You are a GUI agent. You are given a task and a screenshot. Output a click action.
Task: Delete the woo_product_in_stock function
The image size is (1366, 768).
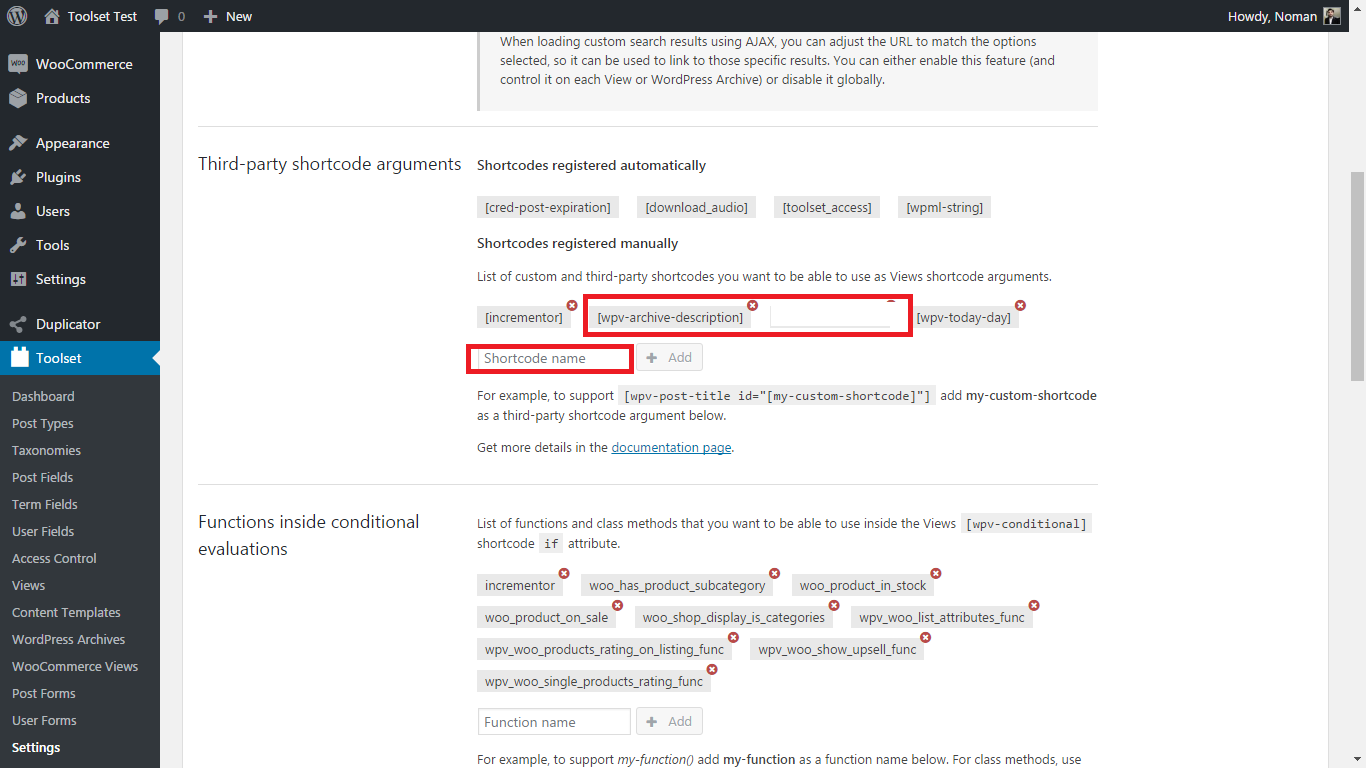tap(936, 573)
